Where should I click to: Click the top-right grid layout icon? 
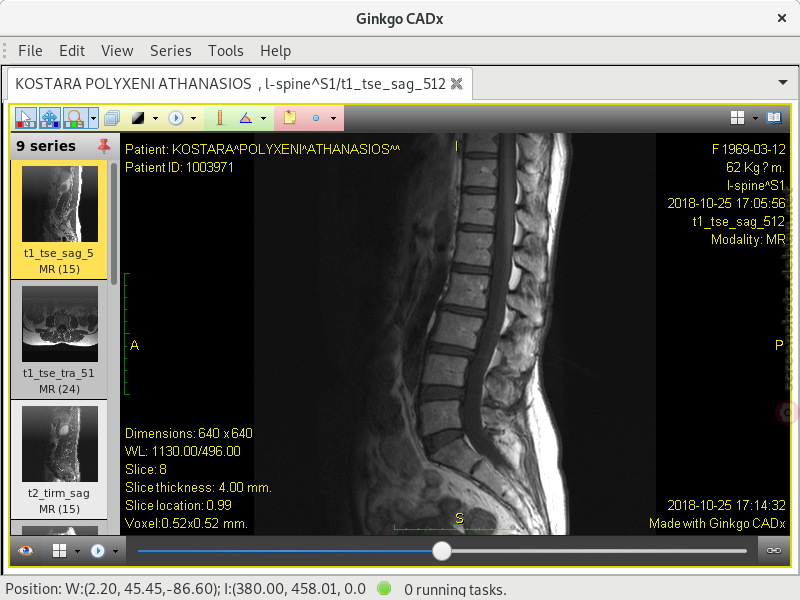coord(737,118)
